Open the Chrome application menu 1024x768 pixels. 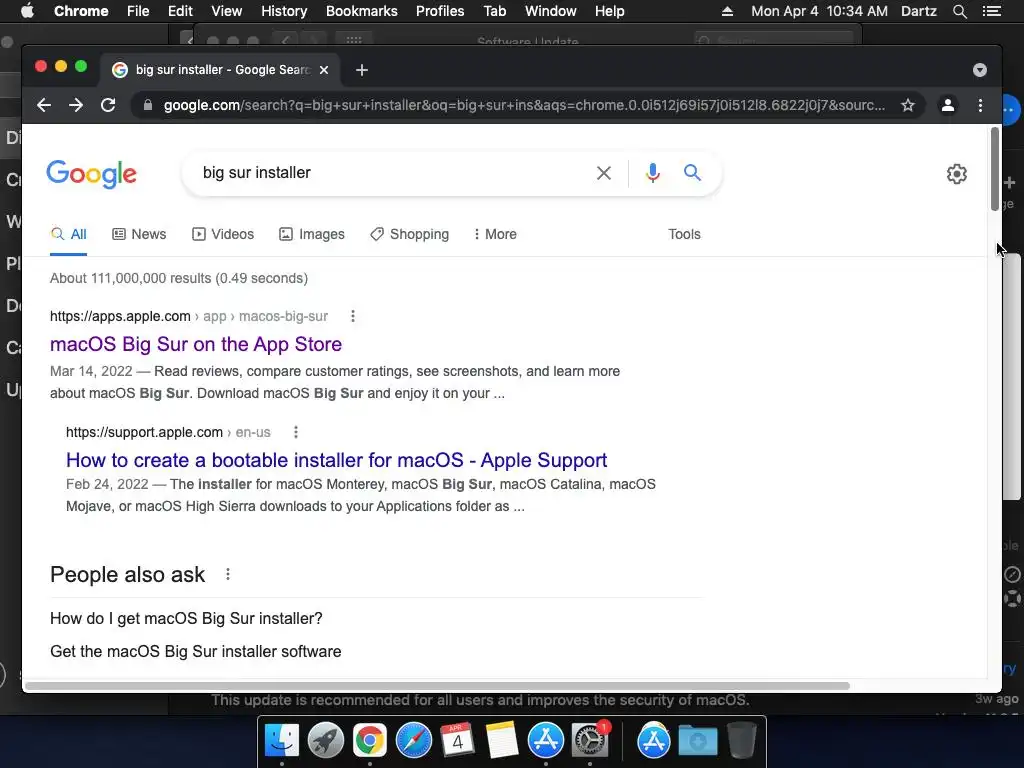[x=81, y=11]
